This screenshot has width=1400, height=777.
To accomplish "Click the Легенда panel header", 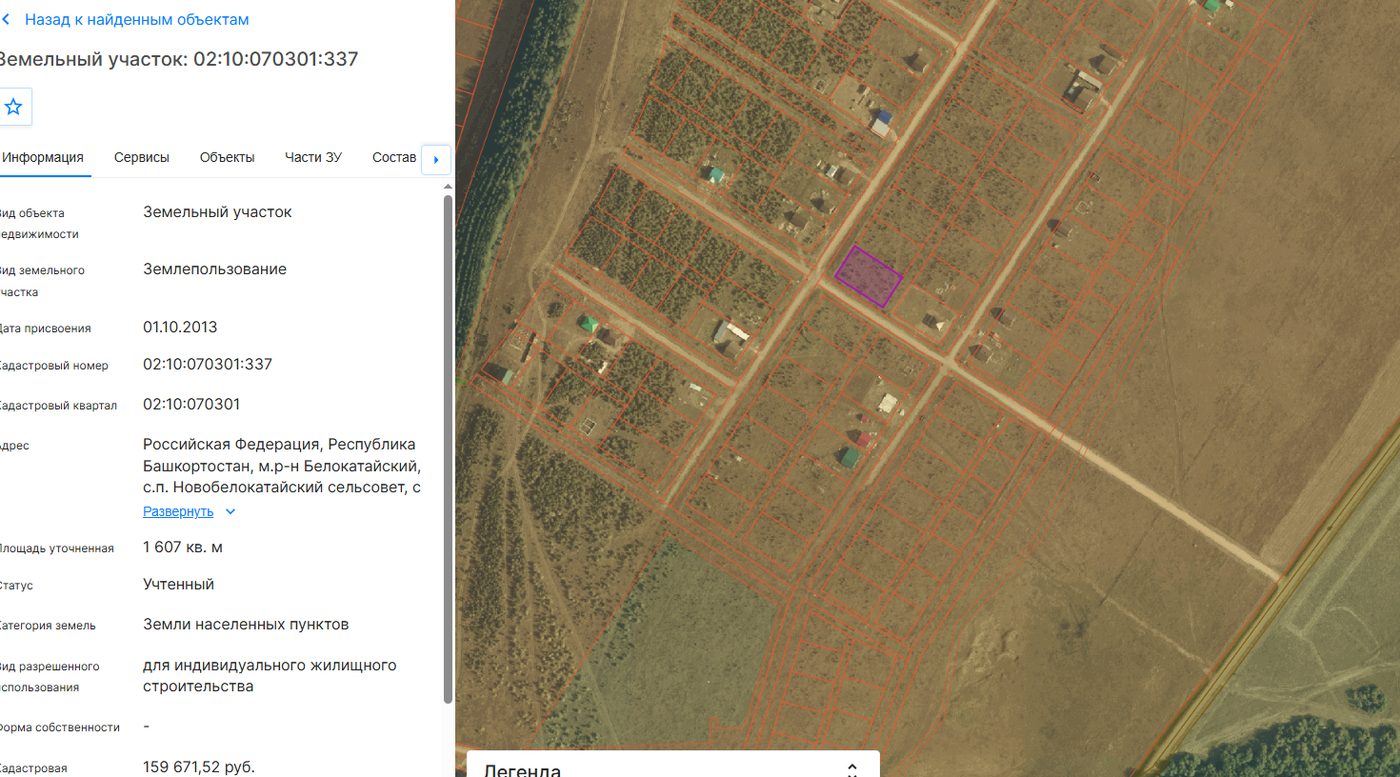I will [x=673, y=765].
